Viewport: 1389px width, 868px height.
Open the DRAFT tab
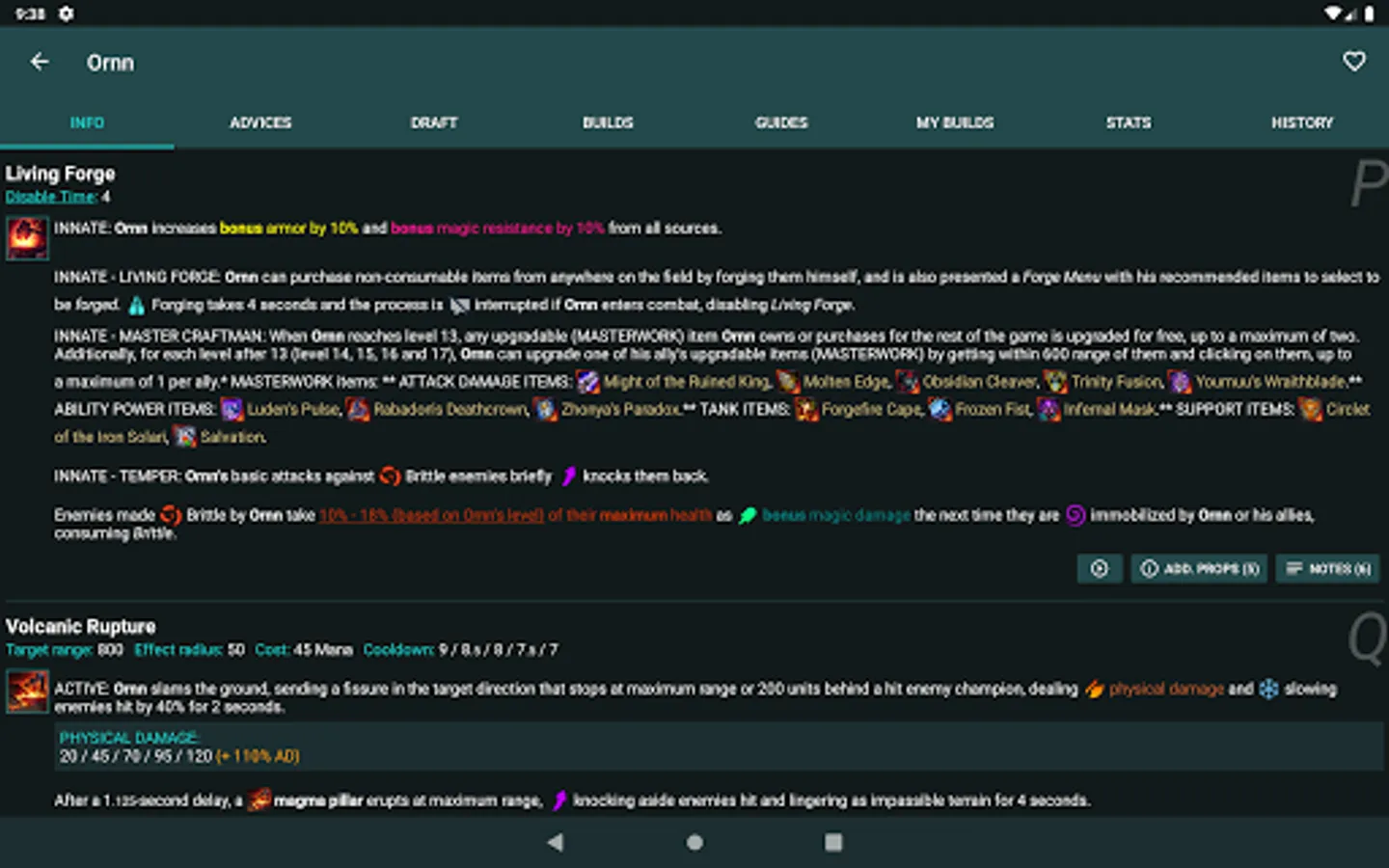tap(434, 122)
